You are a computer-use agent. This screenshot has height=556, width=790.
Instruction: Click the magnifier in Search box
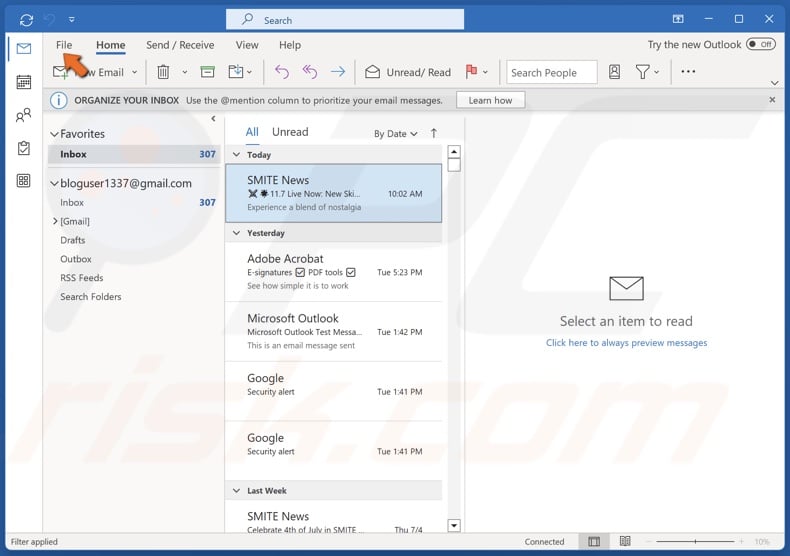tap(247, 20)
